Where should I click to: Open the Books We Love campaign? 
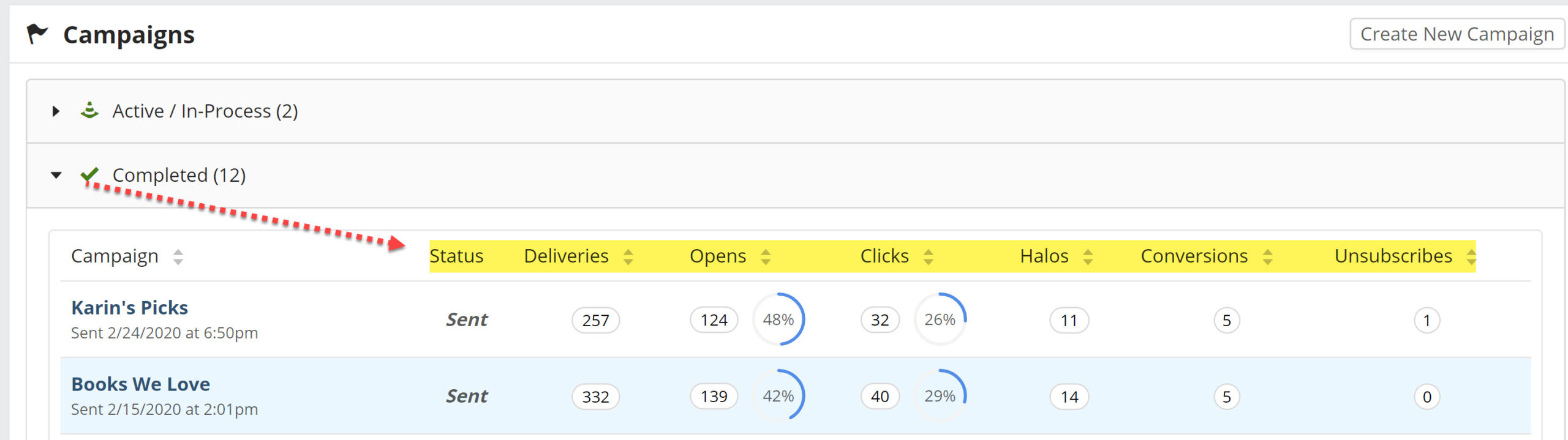pyautogui.click(x=140, y=384)
